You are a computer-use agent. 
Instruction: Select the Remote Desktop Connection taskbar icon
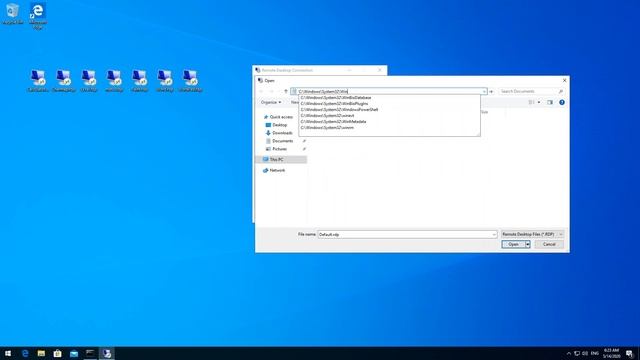click(107, 353)
